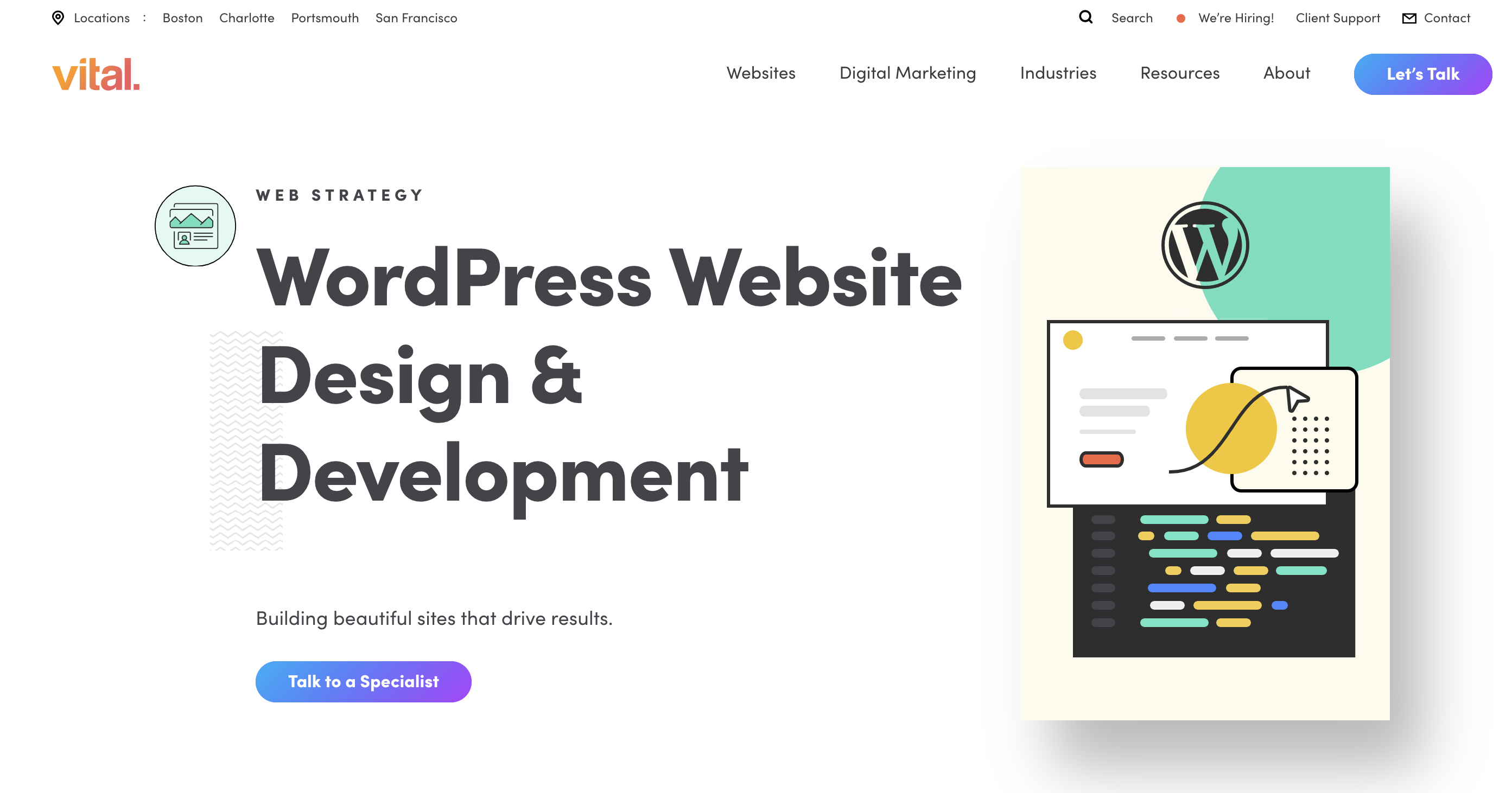Expand the Resources dropdown menu
The image size is (1512, 793).
click(x=1181, y=72)
